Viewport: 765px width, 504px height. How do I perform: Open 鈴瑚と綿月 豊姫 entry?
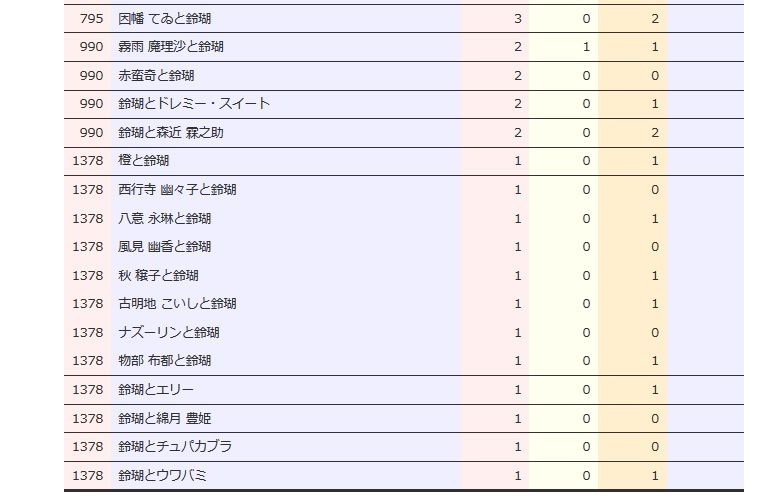[164, 419]
